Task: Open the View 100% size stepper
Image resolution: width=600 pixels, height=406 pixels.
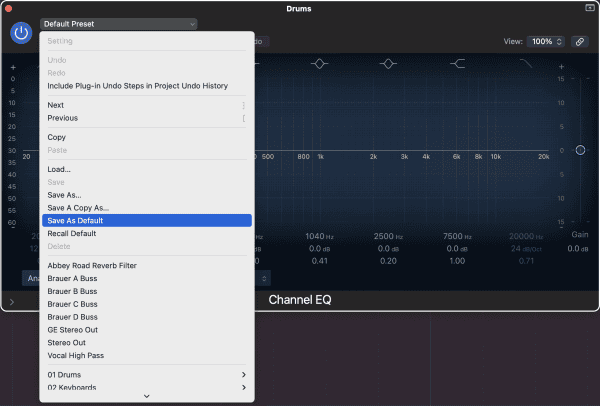Action: click(546, 41)
